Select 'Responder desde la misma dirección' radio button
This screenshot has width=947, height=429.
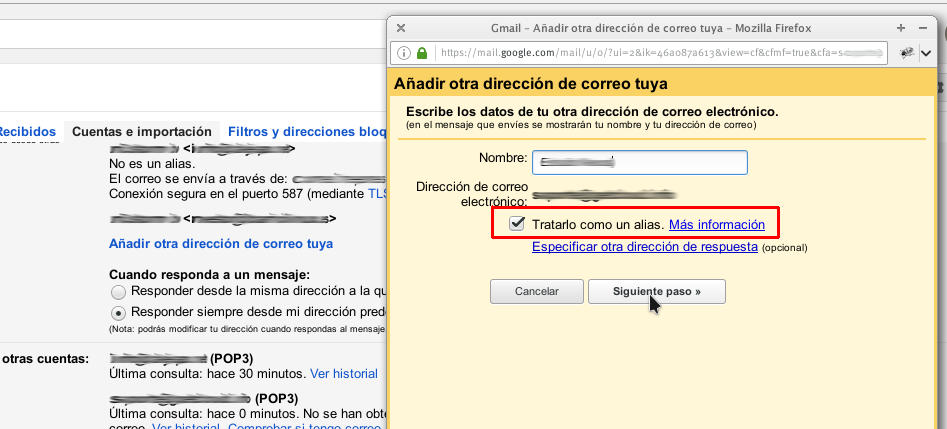[x=119, y=292]
